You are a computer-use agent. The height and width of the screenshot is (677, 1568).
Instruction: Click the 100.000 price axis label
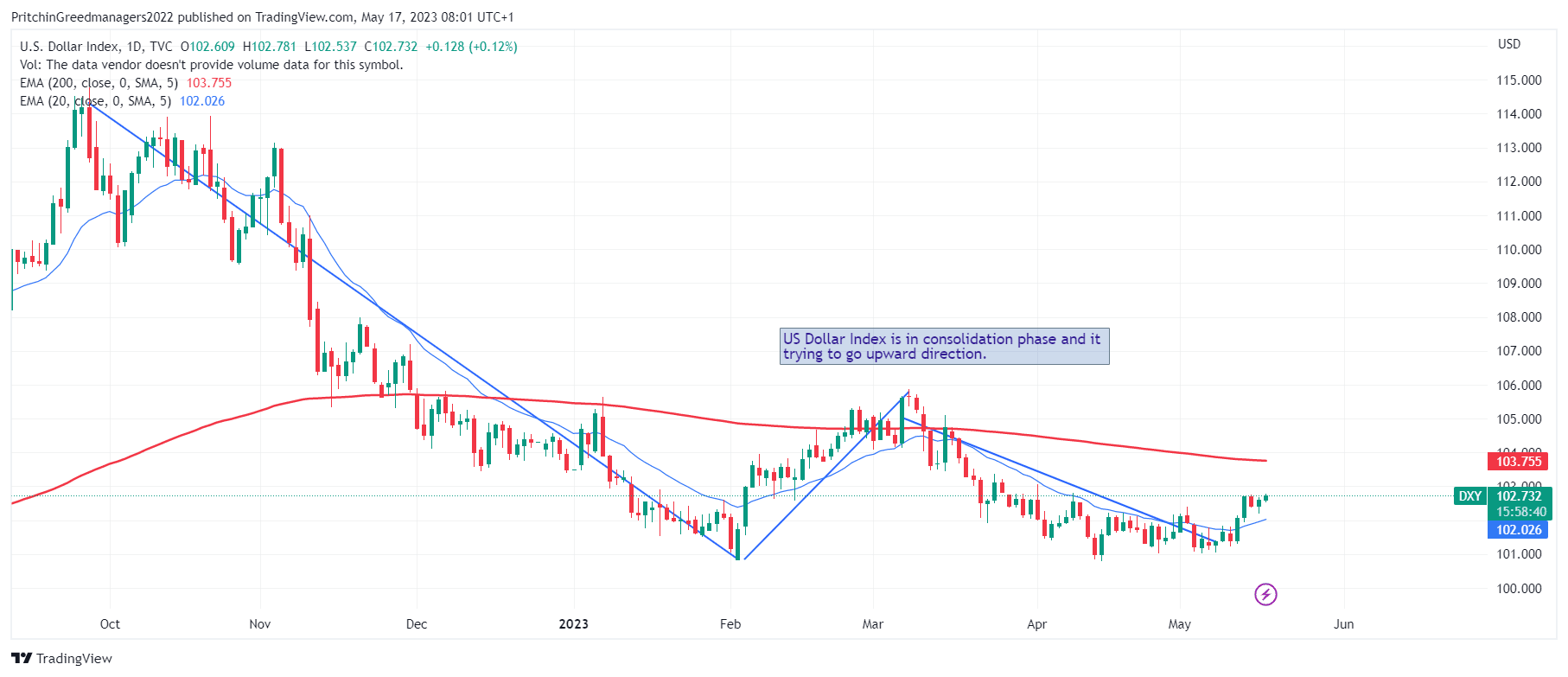pos(1519,589)
